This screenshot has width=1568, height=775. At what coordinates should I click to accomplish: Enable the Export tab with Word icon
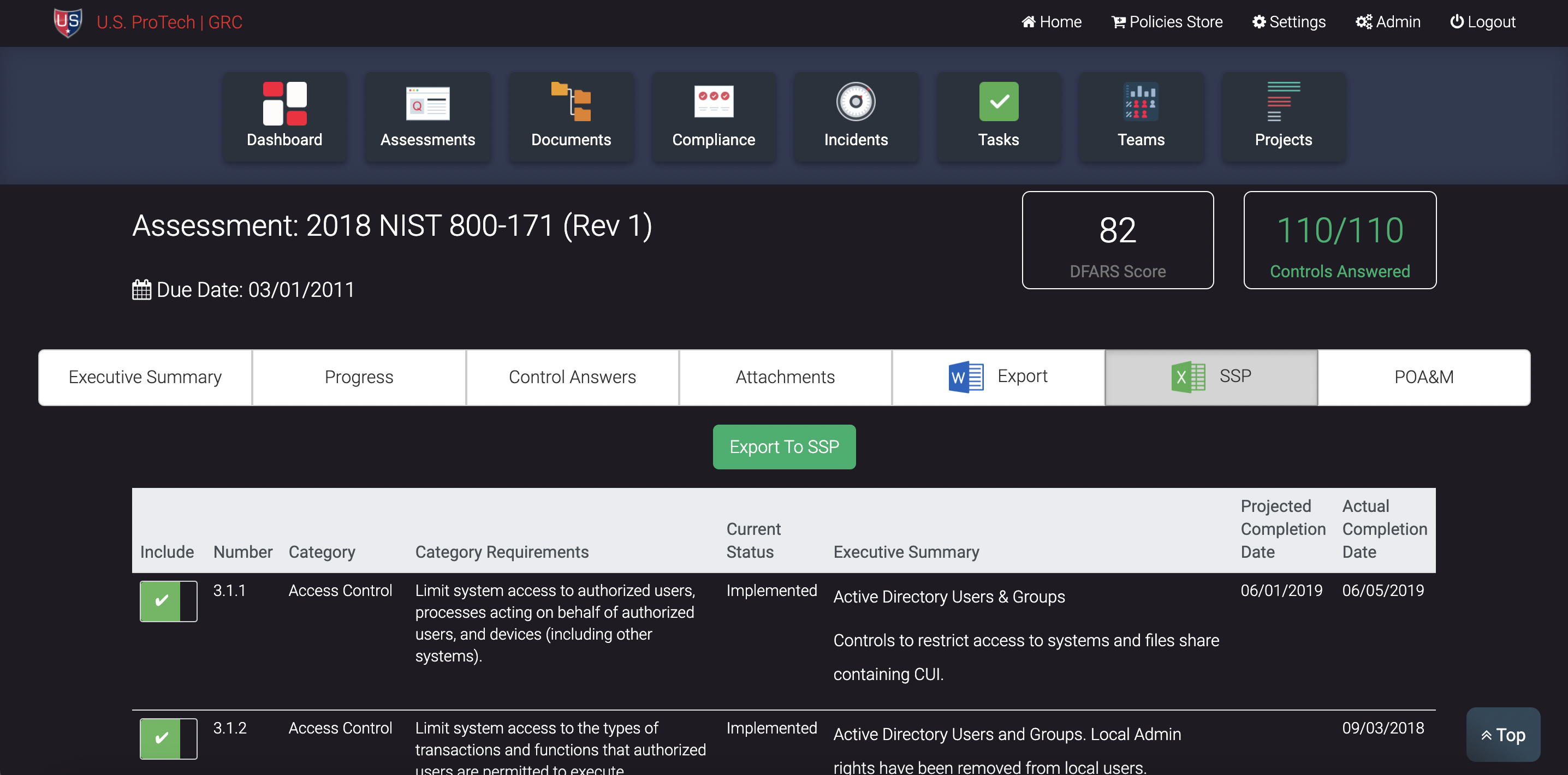997,377
